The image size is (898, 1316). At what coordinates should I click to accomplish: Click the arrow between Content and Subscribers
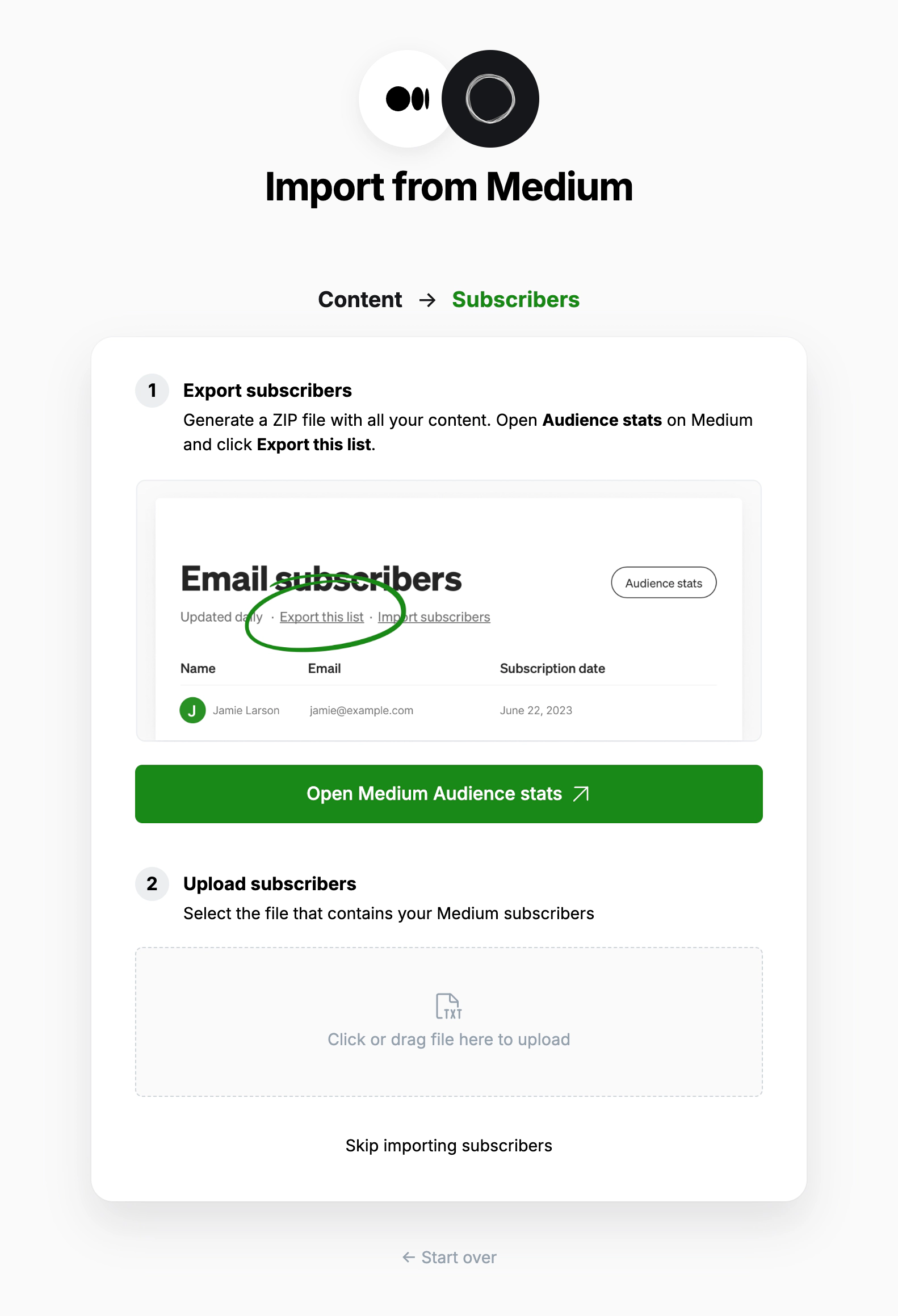point(427,300)
